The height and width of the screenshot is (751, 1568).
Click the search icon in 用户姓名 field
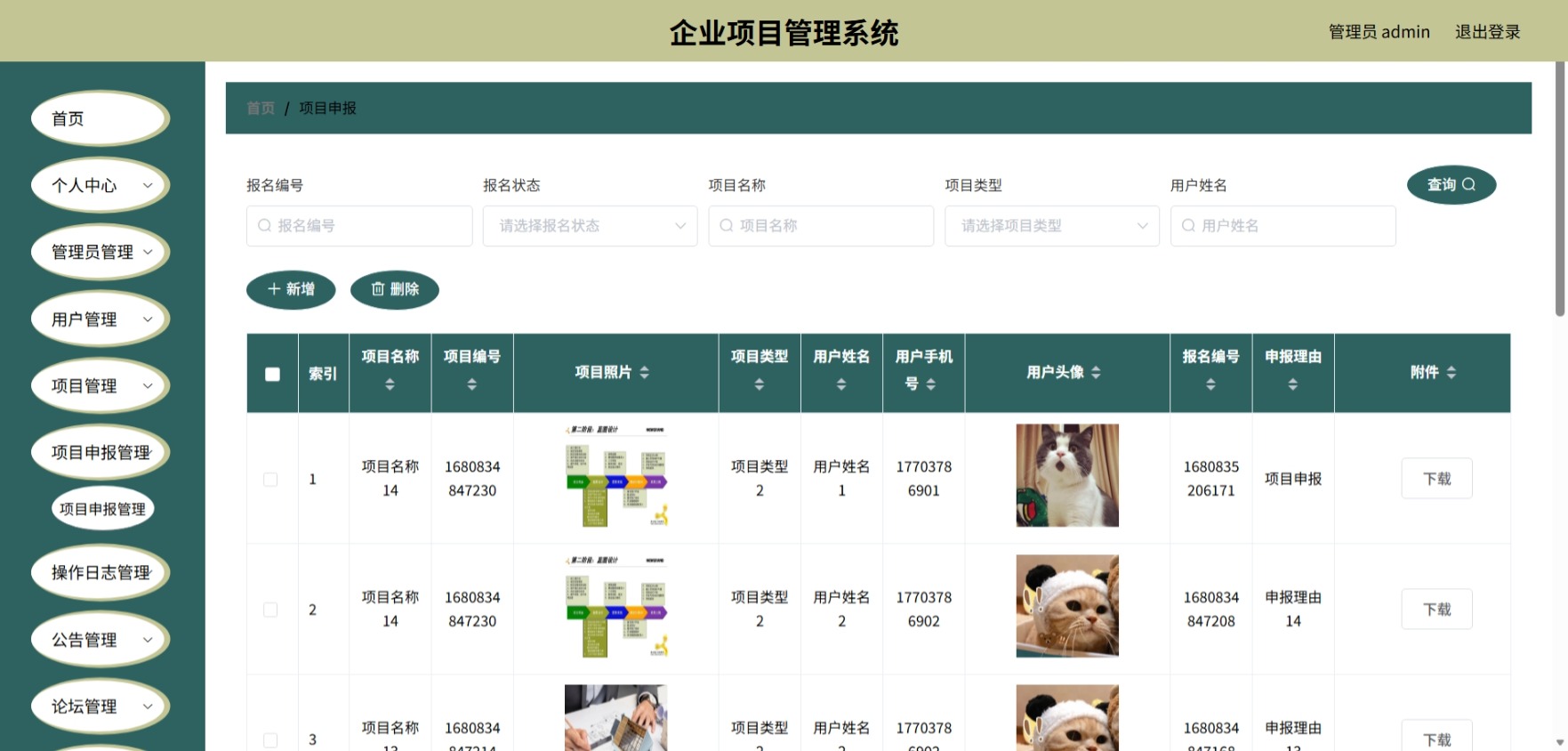[x=1188, y=226]
